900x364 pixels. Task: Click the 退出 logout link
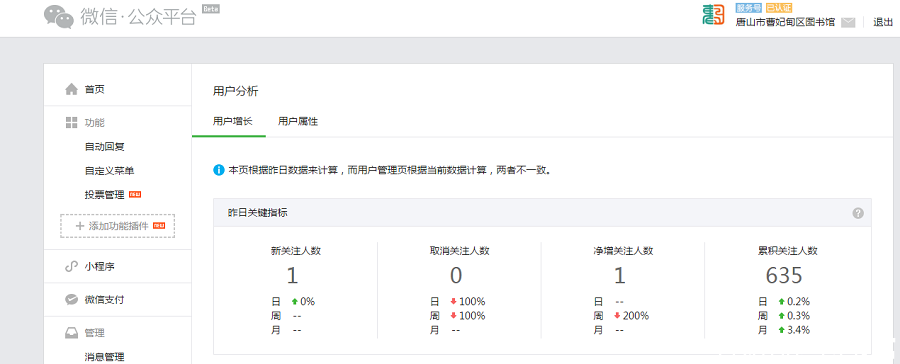pyautogui.click(x=883, y=22)
